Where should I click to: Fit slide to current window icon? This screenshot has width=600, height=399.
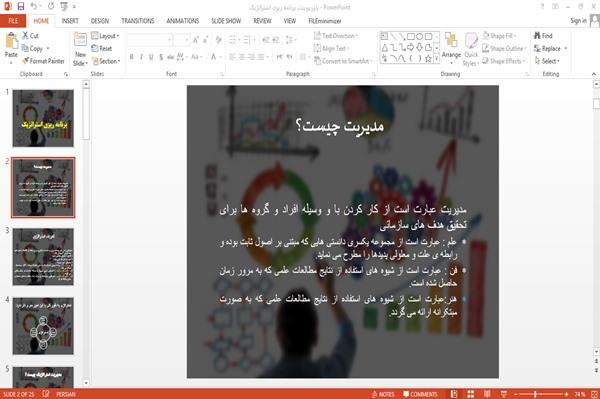point(594,394)
